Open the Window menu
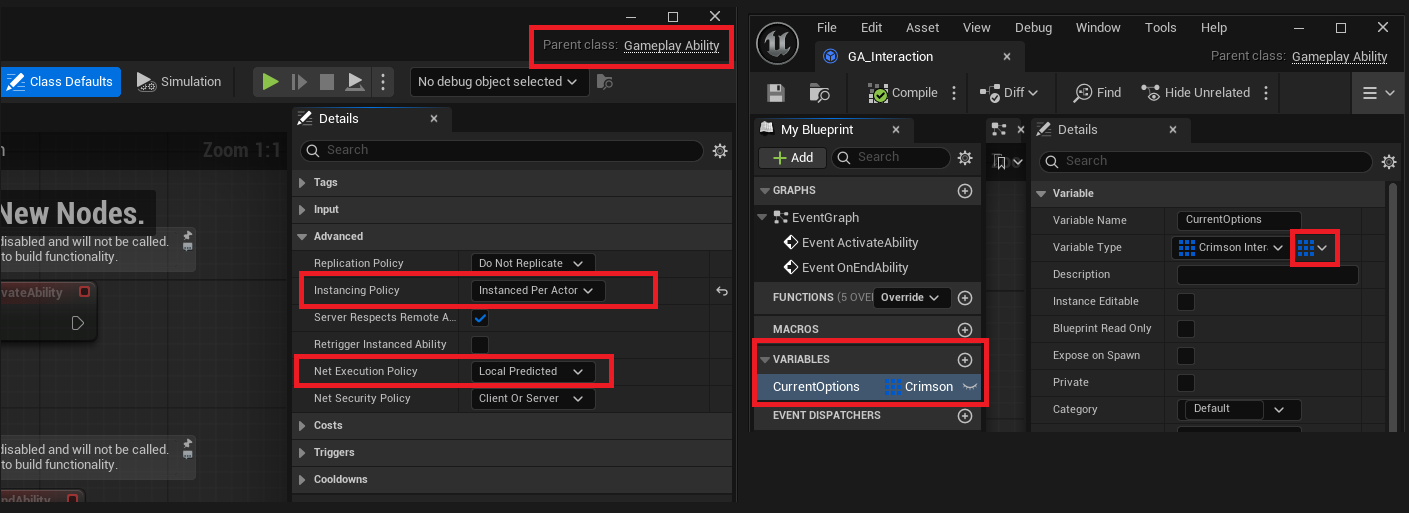 [x=1098, y=28]
